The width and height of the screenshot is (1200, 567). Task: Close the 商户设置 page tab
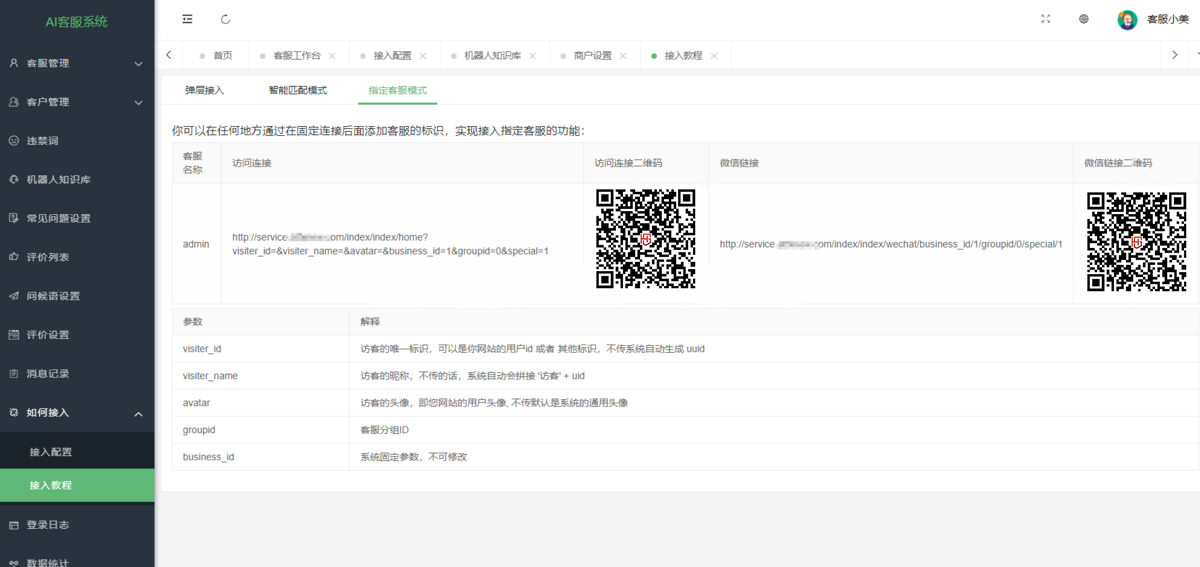pyautogui.click(x=623, y=56)
